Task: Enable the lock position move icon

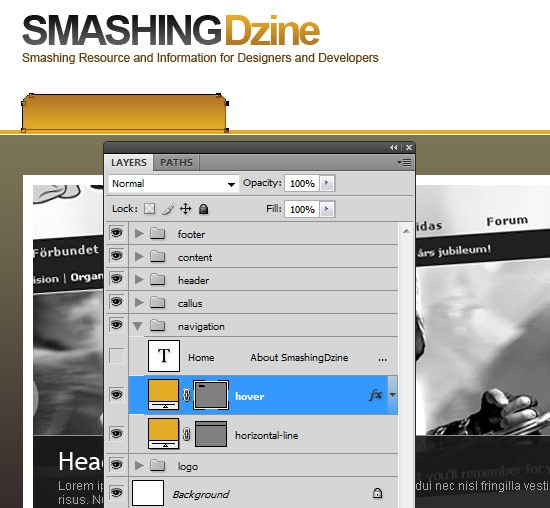Action: pyautogui.click(x=186, y=209)
